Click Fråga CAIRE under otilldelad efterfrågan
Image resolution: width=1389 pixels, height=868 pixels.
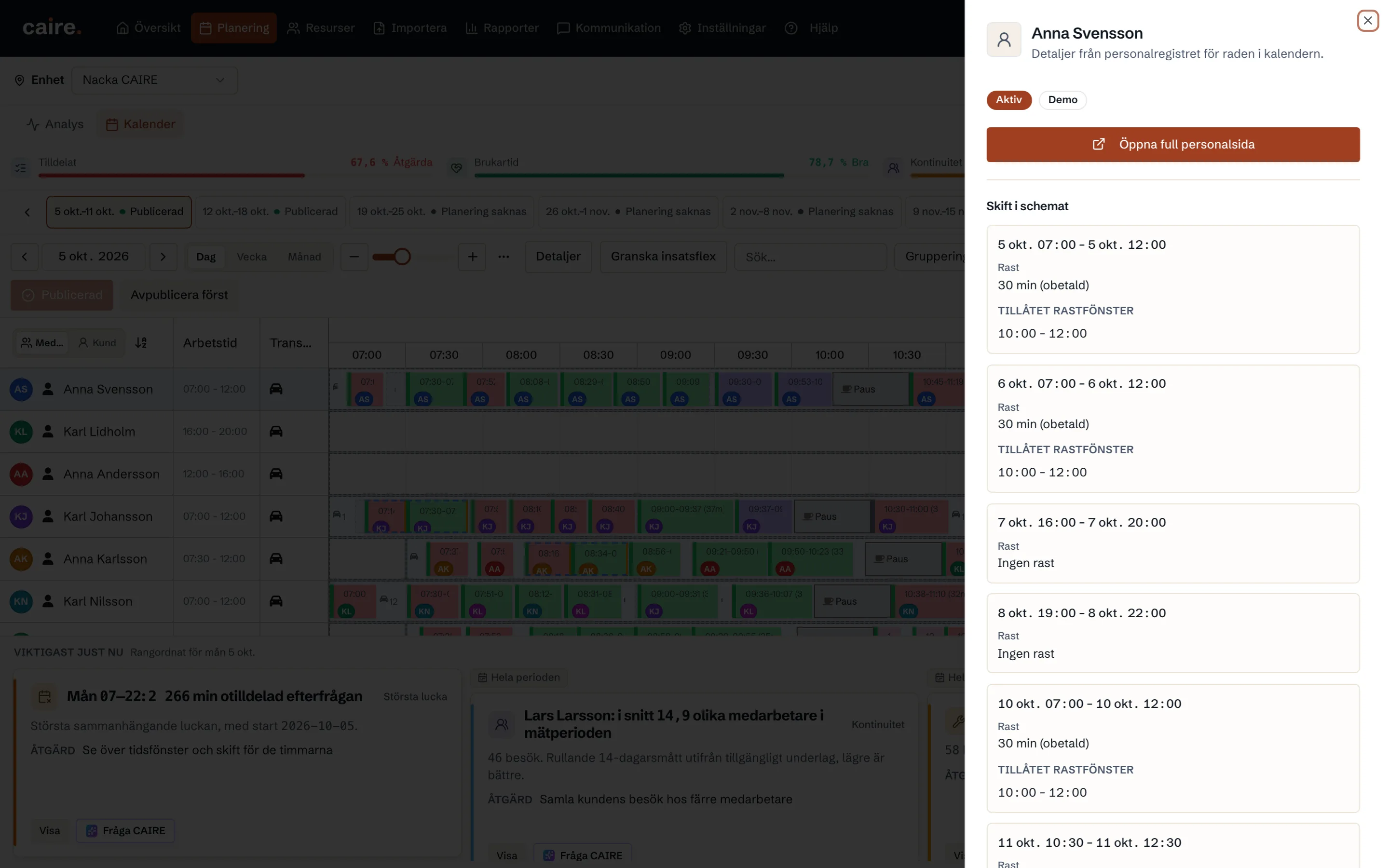click(125, 831)
